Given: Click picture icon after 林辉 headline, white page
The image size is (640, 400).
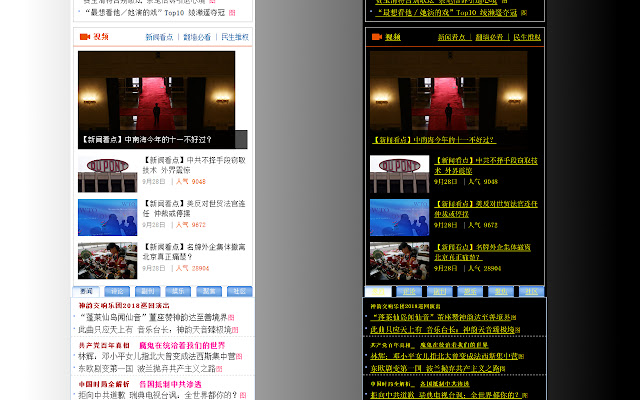Looking at the screenshot, I should point(239,357).
